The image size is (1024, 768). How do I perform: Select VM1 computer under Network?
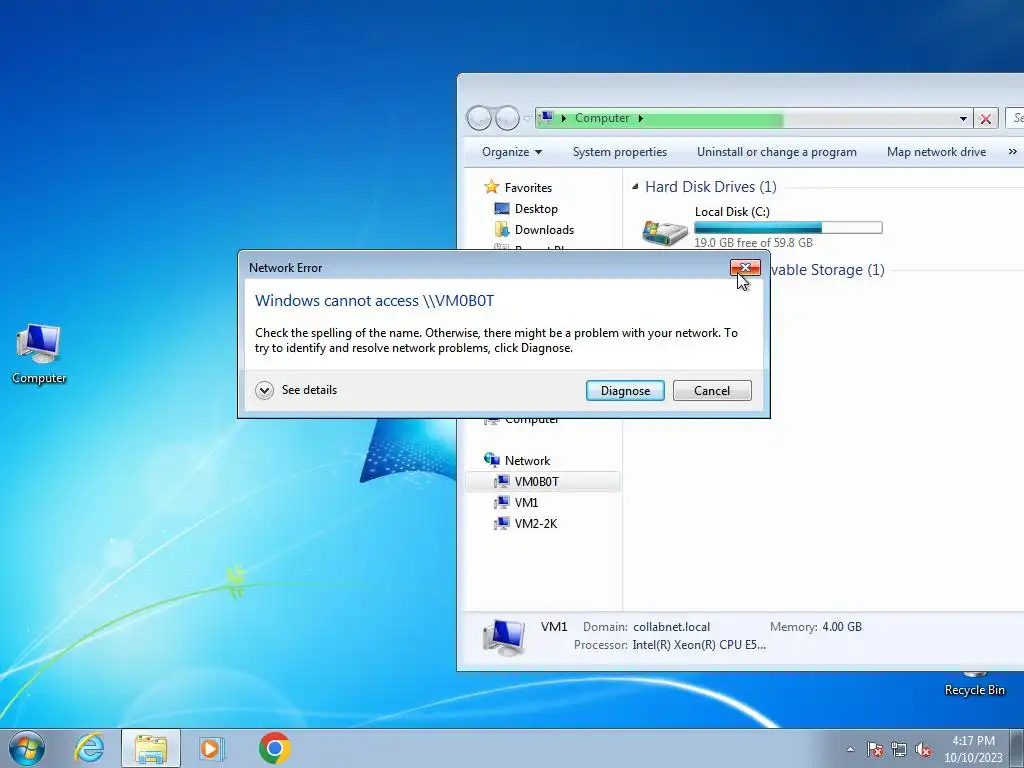[526, 503]
